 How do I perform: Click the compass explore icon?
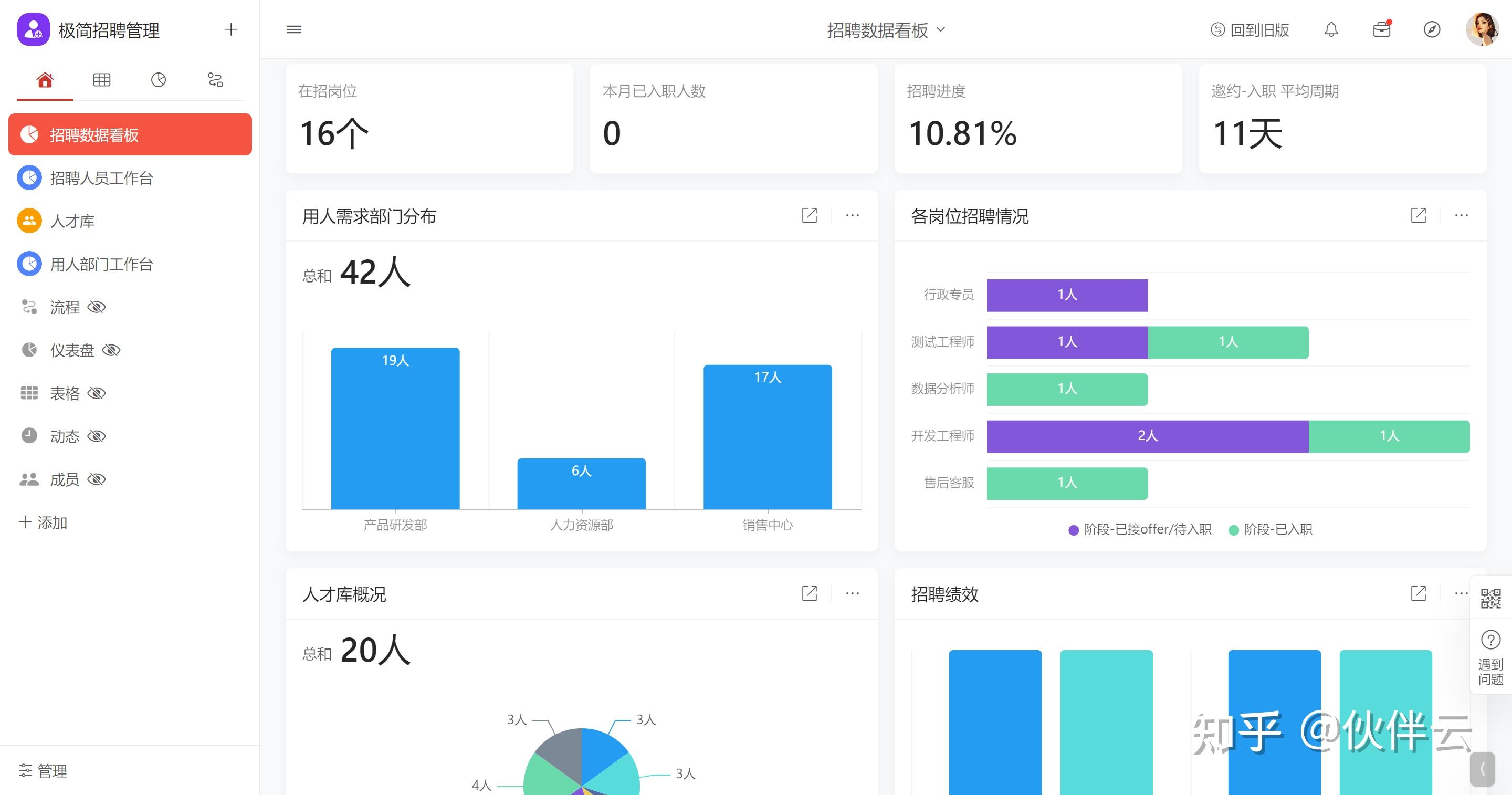1432,29
